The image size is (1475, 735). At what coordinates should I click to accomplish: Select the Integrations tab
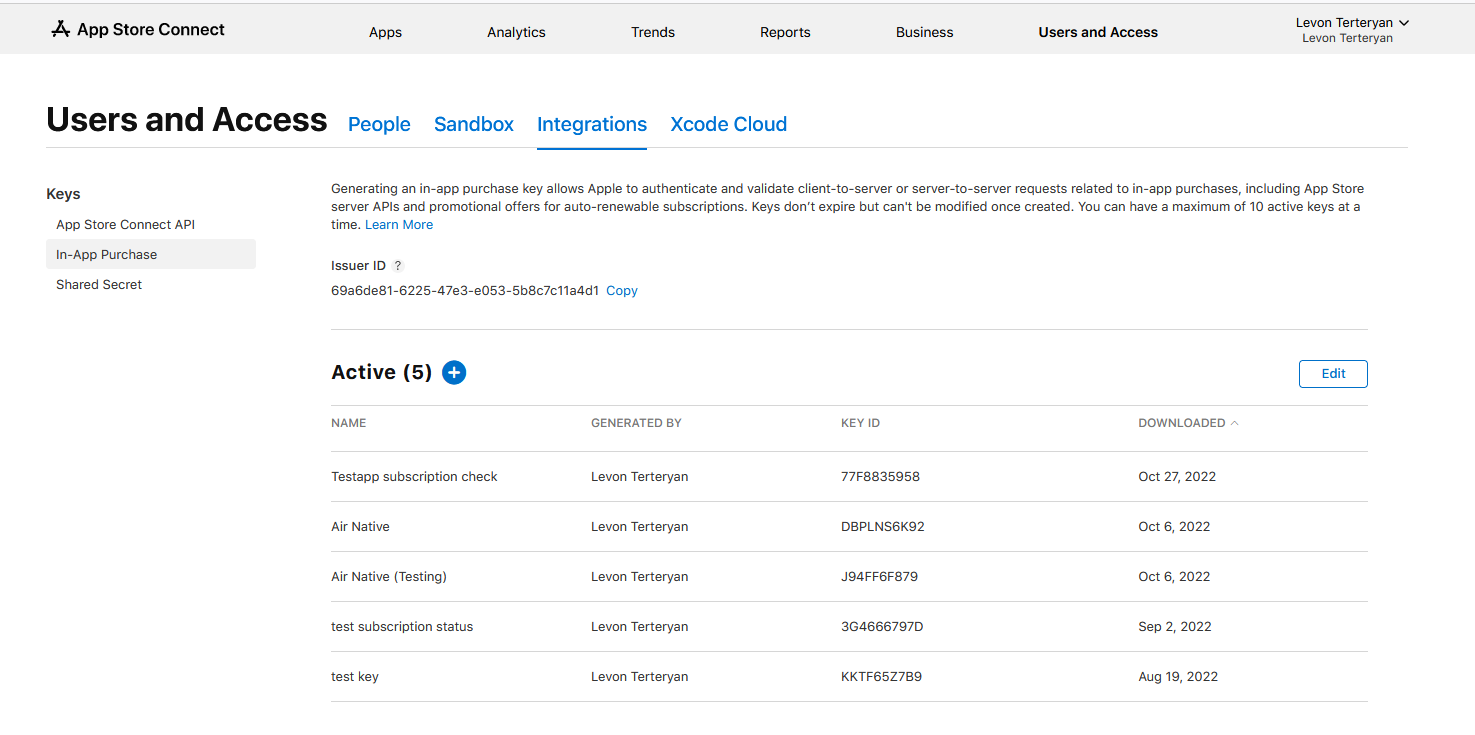[592, 124]
